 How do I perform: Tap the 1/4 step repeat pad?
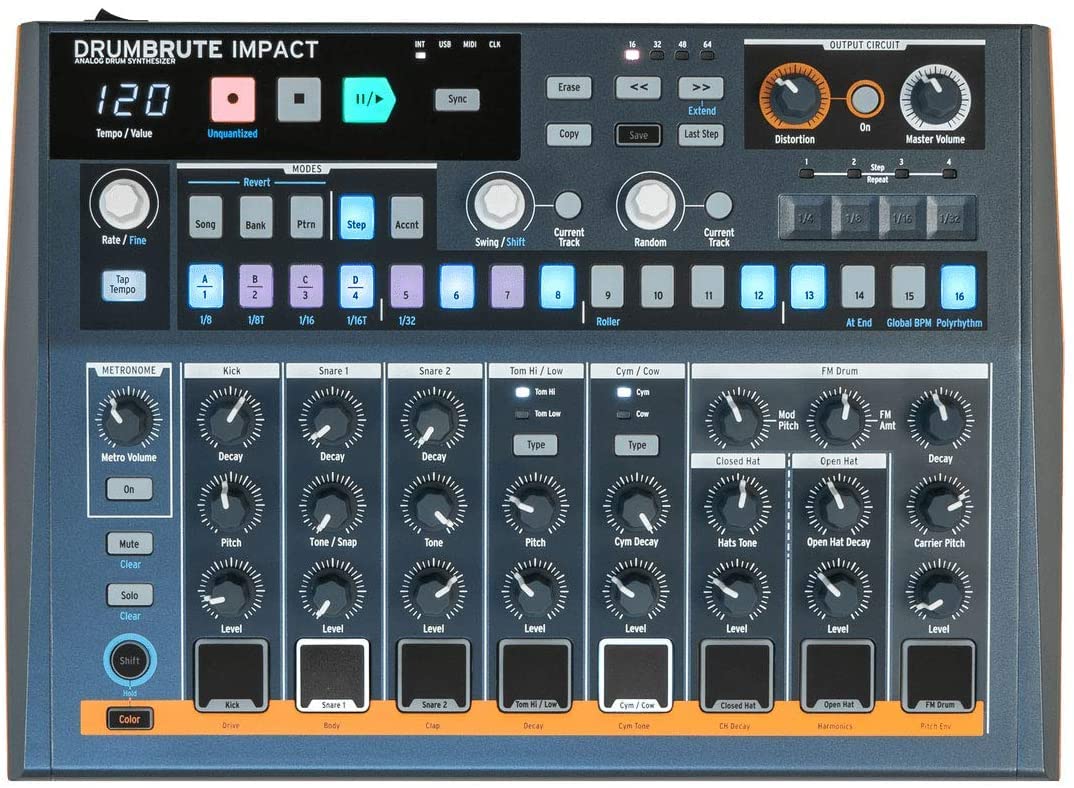click(806, 218)
